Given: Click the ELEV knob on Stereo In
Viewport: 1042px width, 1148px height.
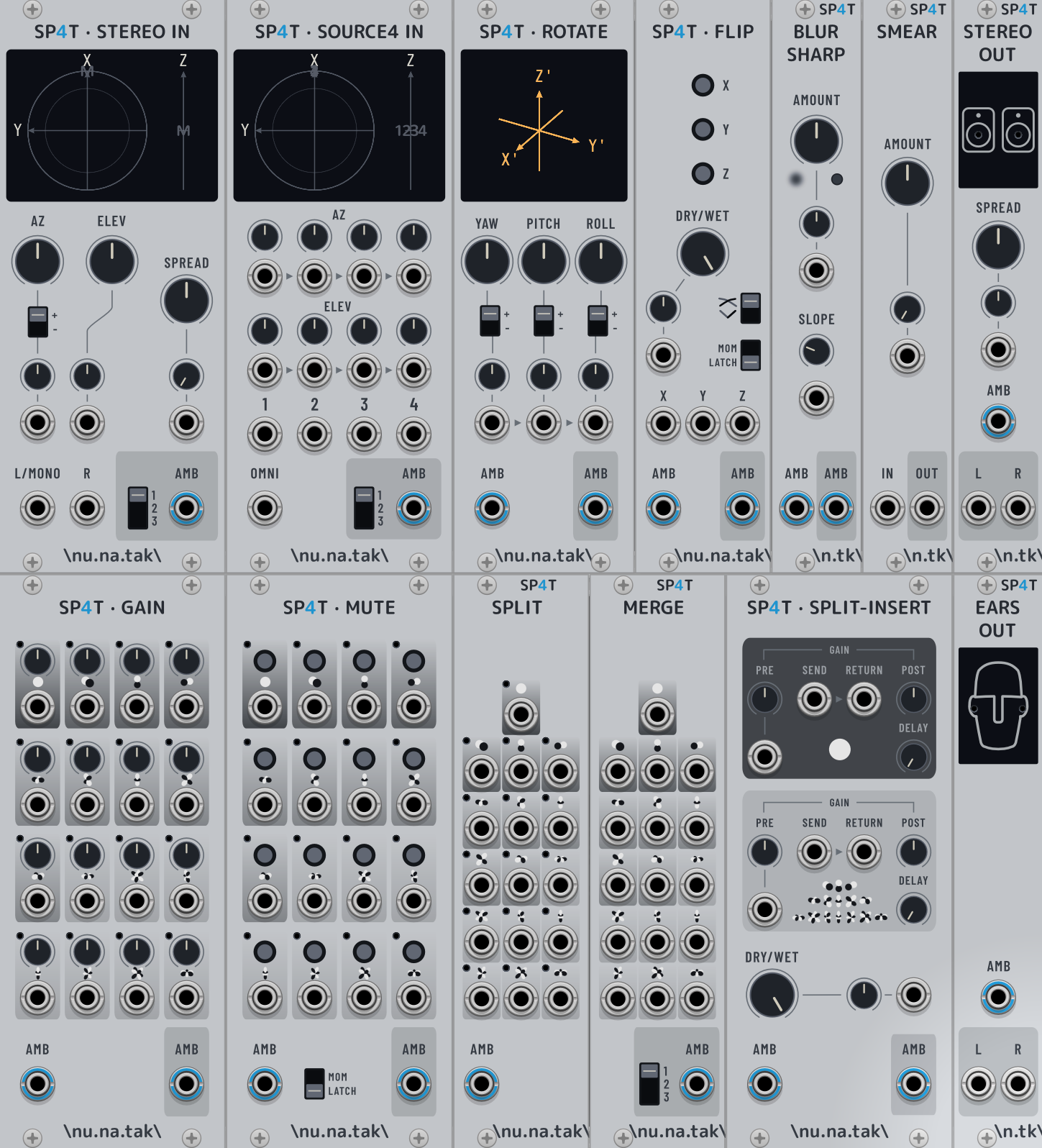Looking at the screenshot, I should 112,260.
